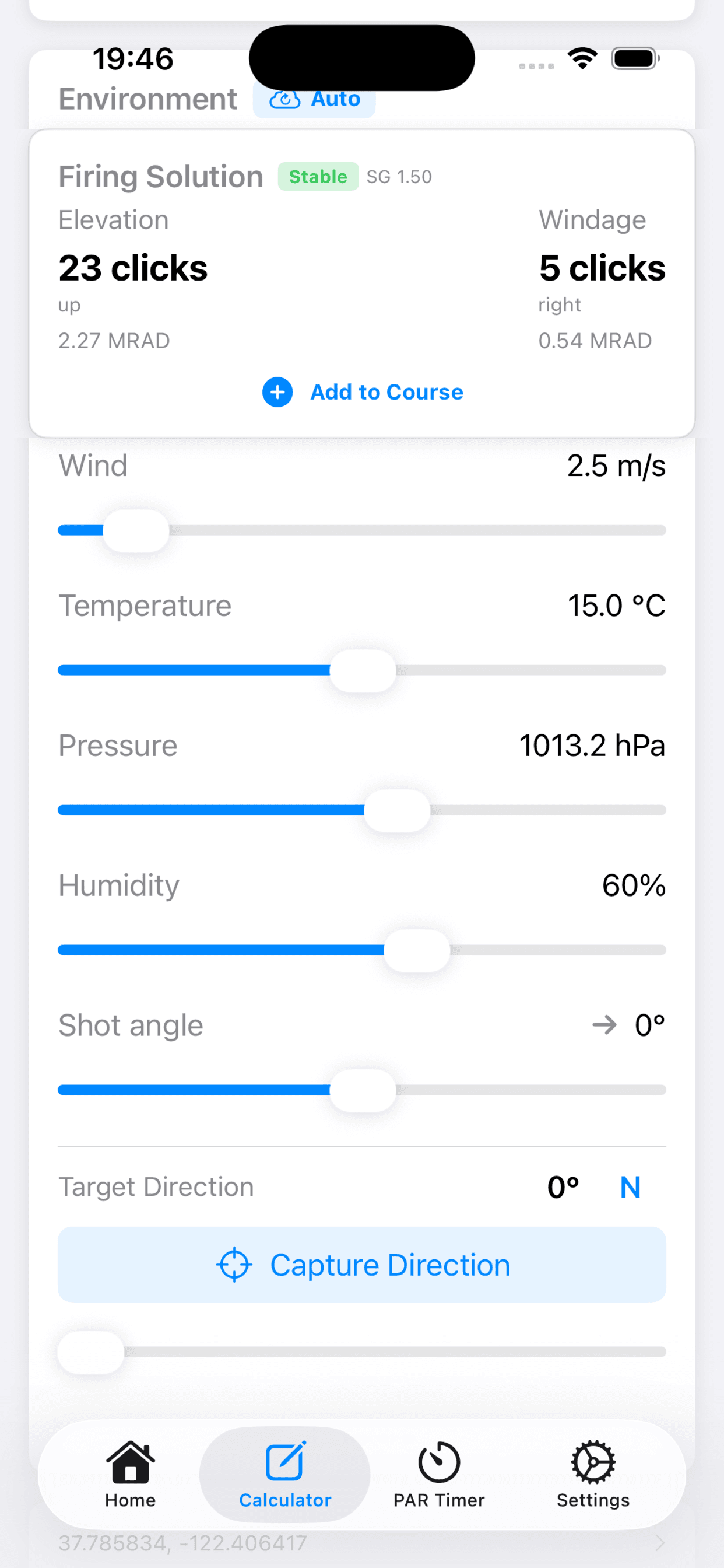The width and height of the screenshot is (724, 1568).
Task: Tap the plus icon beside Add to Course
Action: (x=277, y=392)
